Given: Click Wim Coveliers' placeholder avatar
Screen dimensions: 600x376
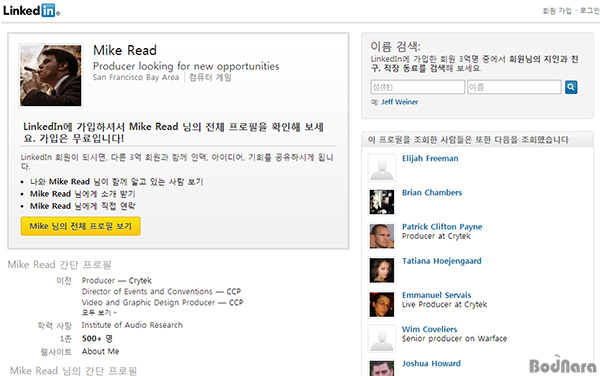Looking at the screenshot, I should coord(382,338).
